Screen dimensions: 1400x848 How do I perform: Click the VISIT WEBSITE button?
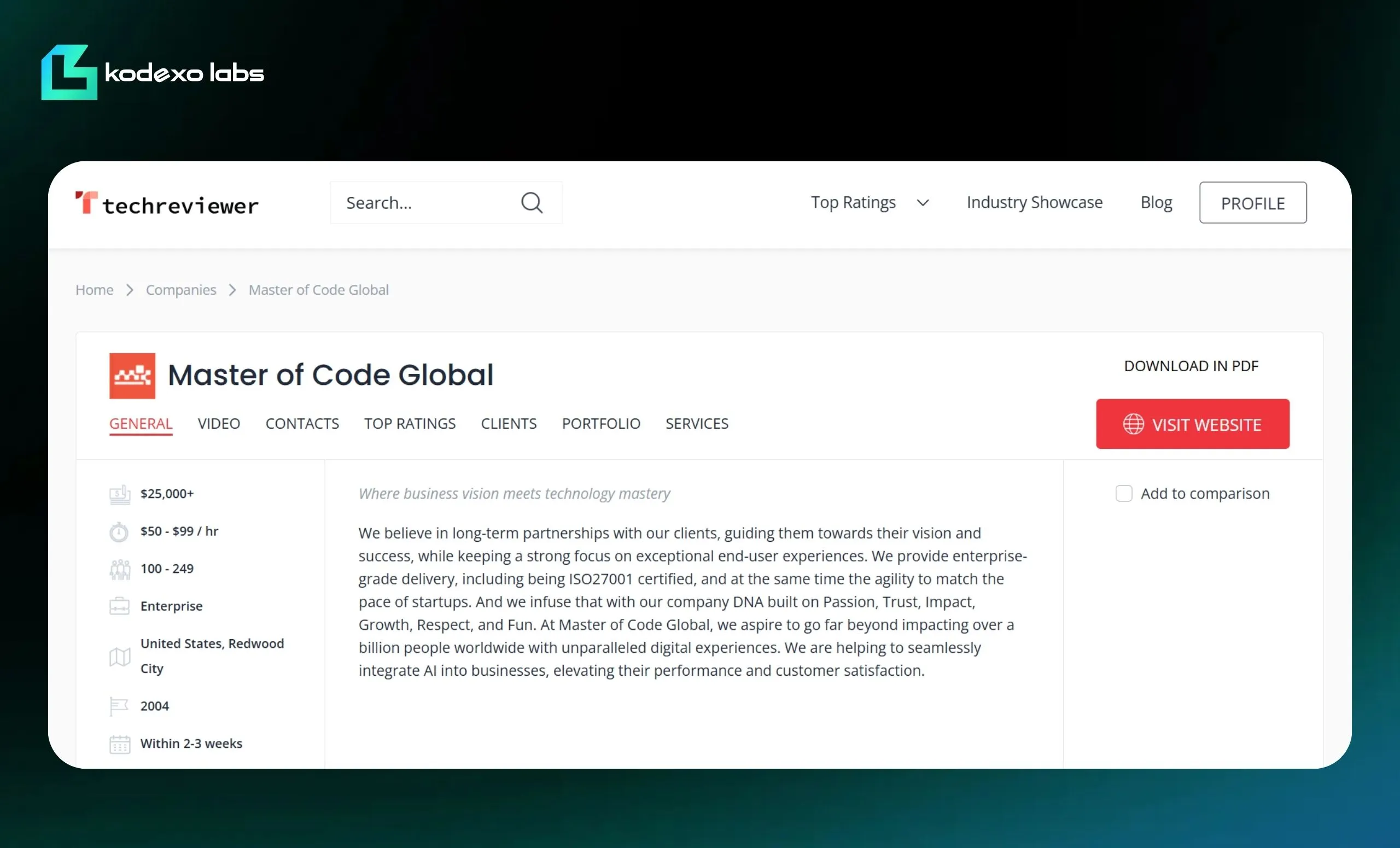1192,424
